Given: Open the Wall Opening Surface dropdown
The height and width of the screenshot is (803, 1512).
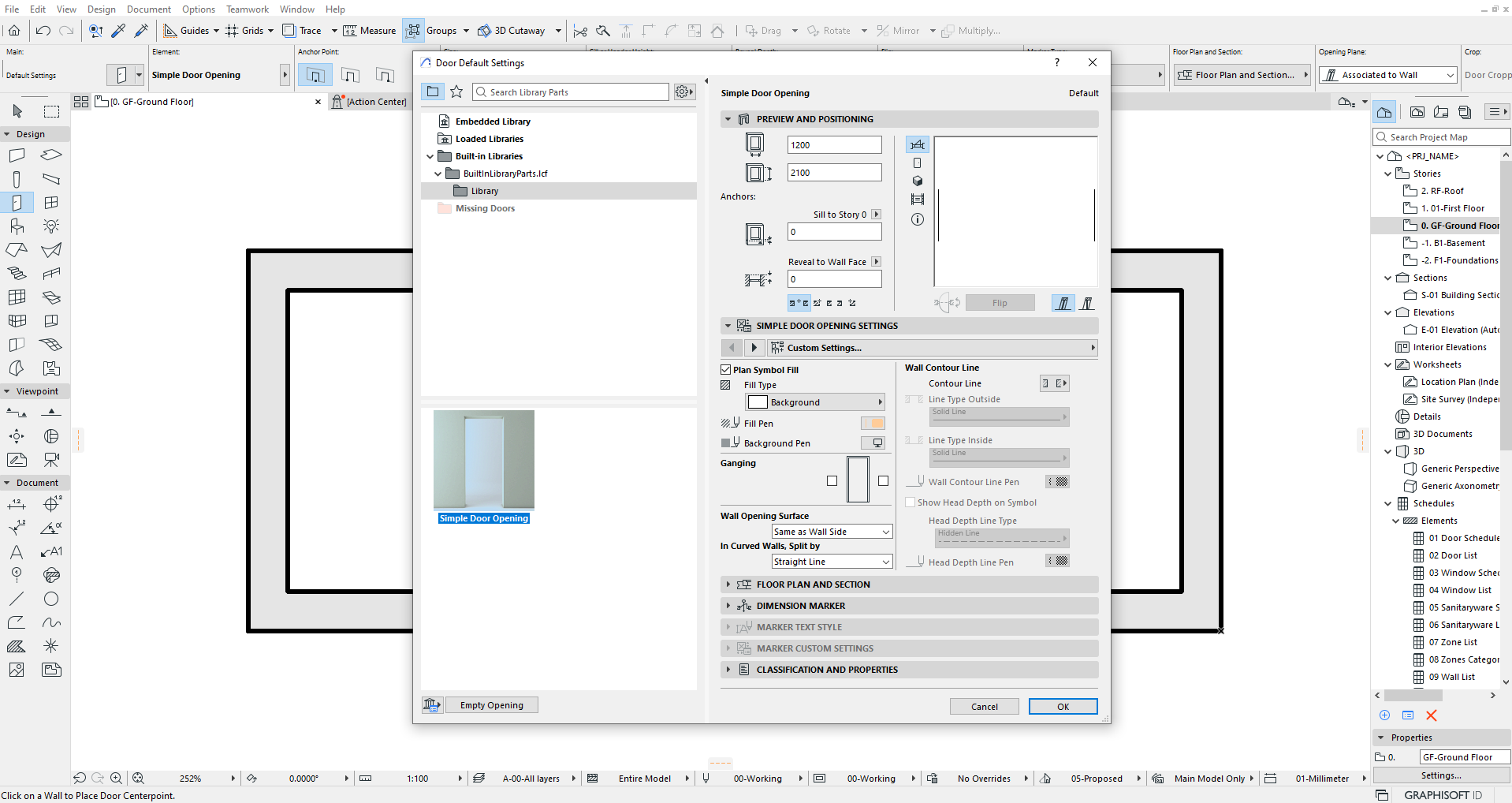Looking at the screenshot, I should [x=832, y=532].
